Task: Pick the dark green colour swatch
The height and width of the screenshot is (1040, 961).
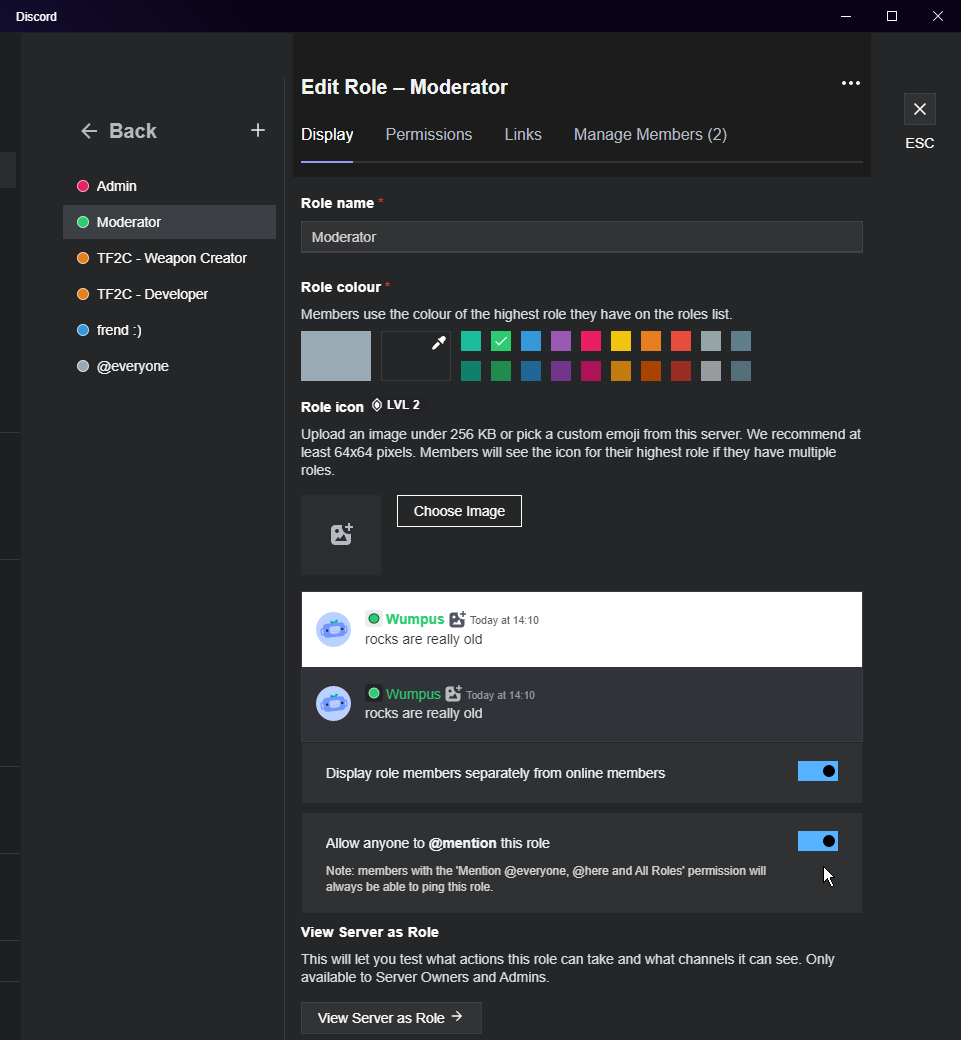Action: tap(501, 371)
